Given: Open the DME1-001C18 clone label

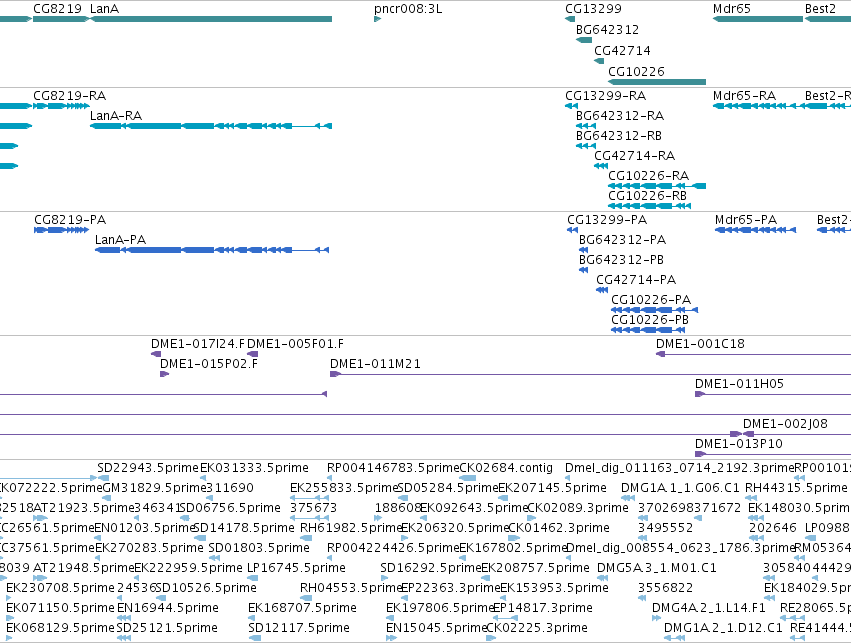Looking at the screenshot, I should tap(700, 344).
